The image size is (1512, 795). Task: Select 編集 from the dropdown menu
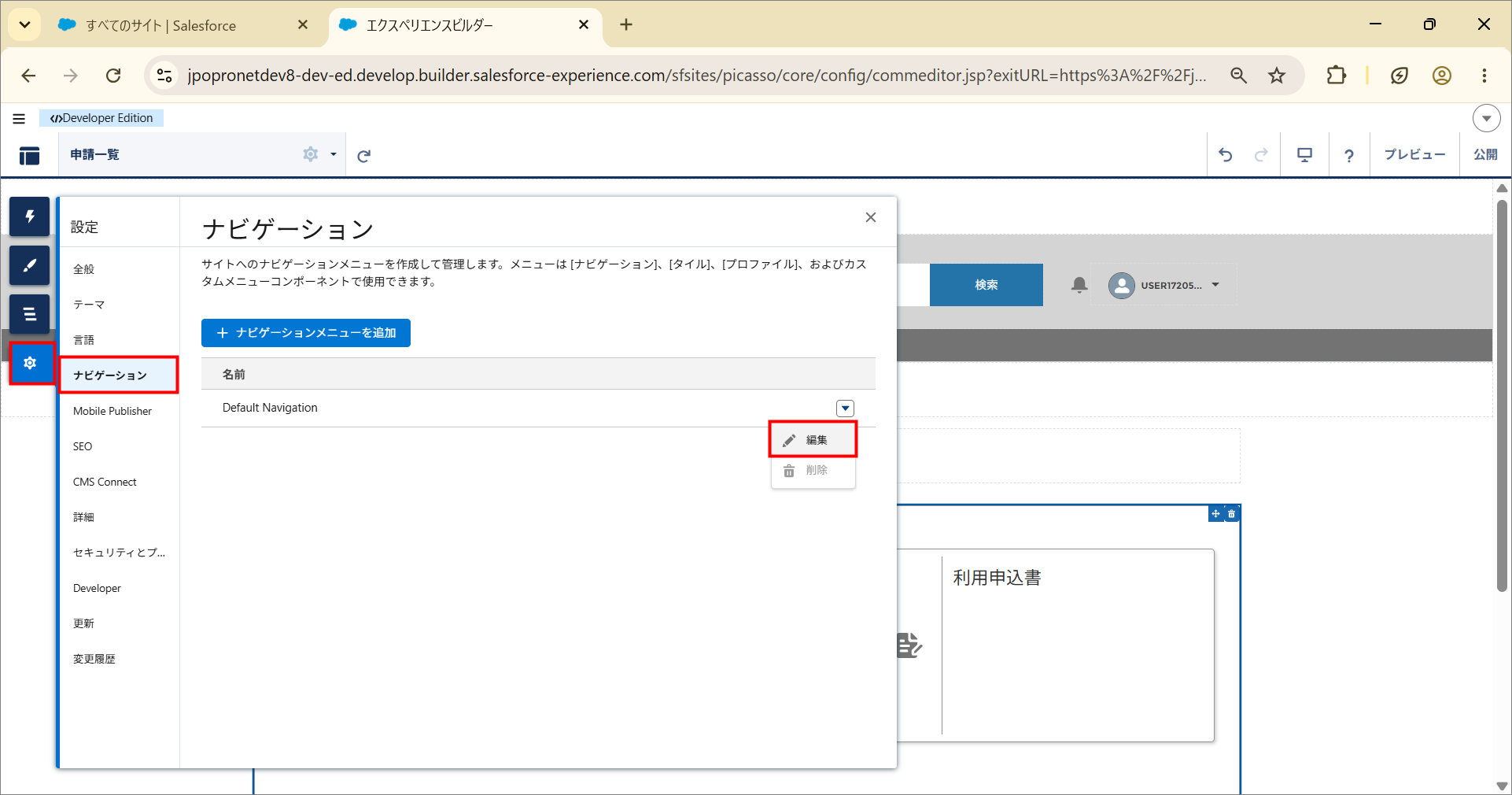813,440
